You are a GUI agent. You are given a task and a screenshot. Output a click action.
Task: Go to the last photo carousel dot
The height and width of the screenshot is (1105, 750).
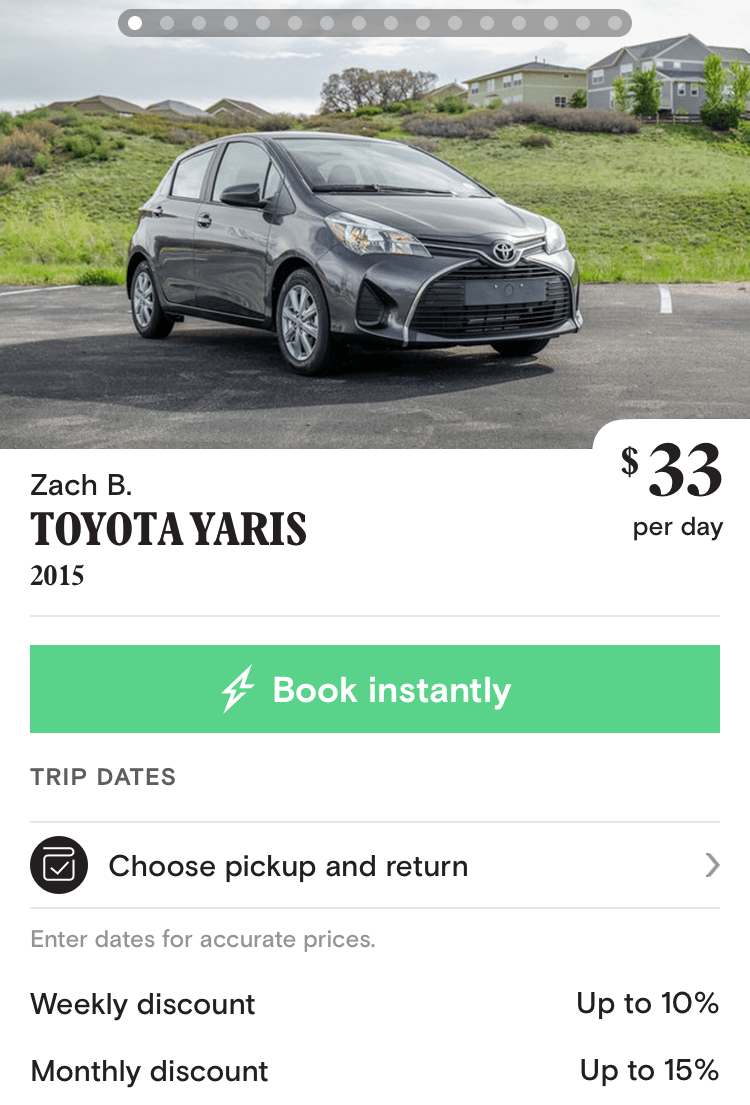pyautogui.click(x=615, y=23)
